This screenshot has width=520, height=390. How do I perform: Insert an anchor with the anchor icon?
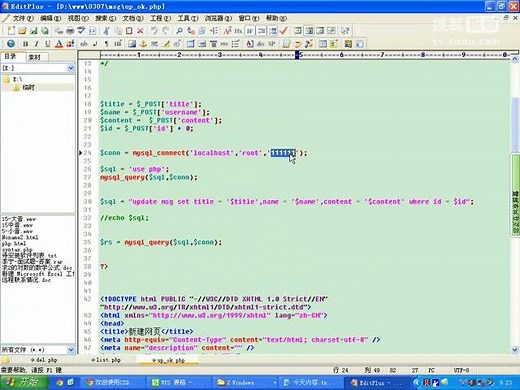click(143, 44)
